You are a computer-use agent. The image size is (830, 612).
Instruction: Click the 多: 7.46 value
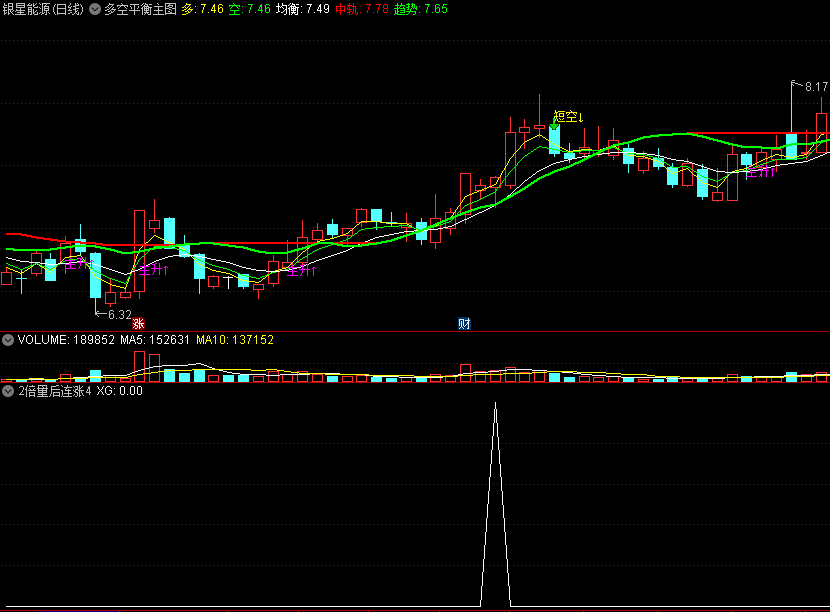pos(203,9)
